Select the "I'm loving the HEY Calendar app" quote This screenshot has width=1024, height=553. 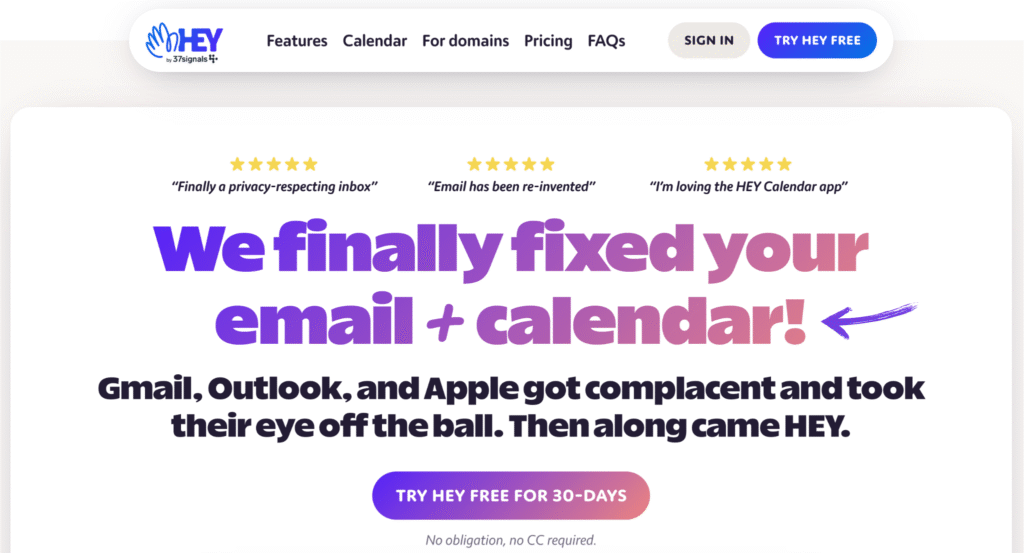point(748,186)
